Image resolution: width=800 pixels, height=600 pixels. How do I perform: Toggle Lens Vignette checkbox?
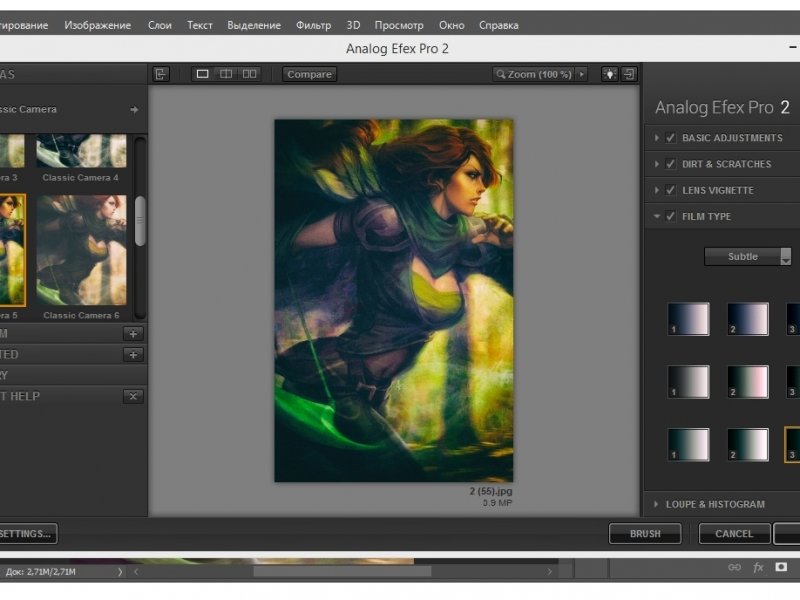(670, 190)
